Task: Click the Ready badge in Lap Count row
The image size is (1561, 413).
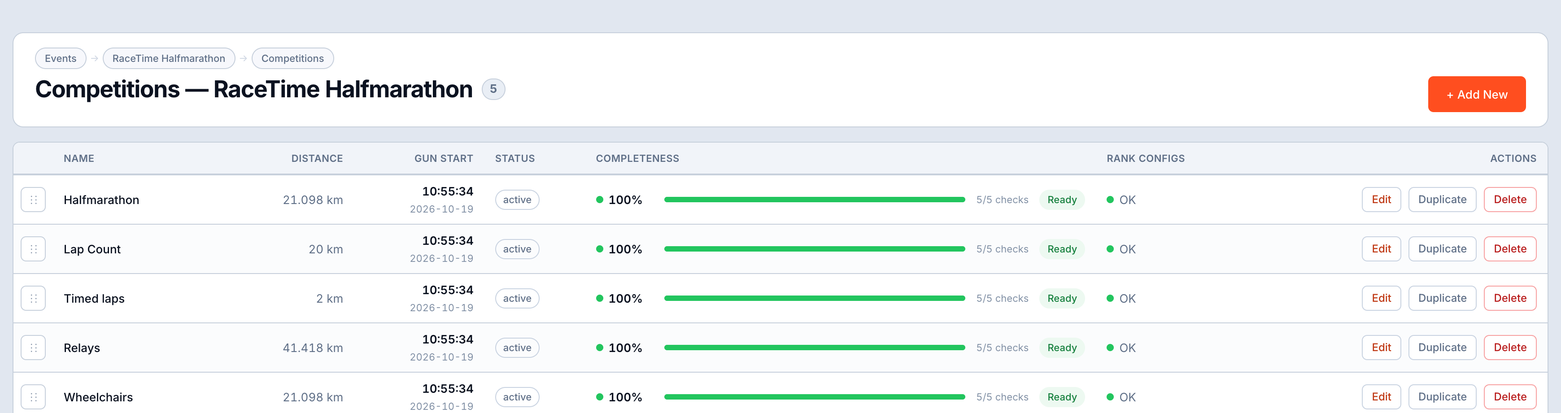Action: point(1062,249)
